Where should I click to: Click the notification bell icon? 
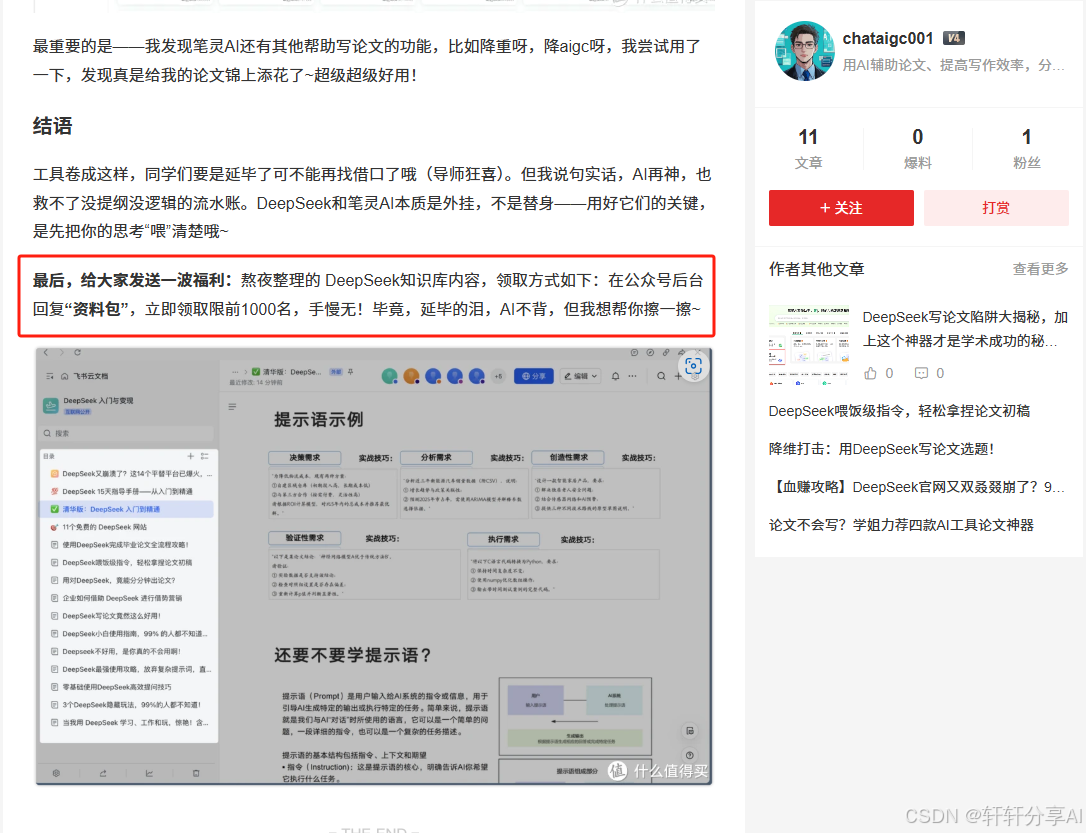(x=616, y=376)
